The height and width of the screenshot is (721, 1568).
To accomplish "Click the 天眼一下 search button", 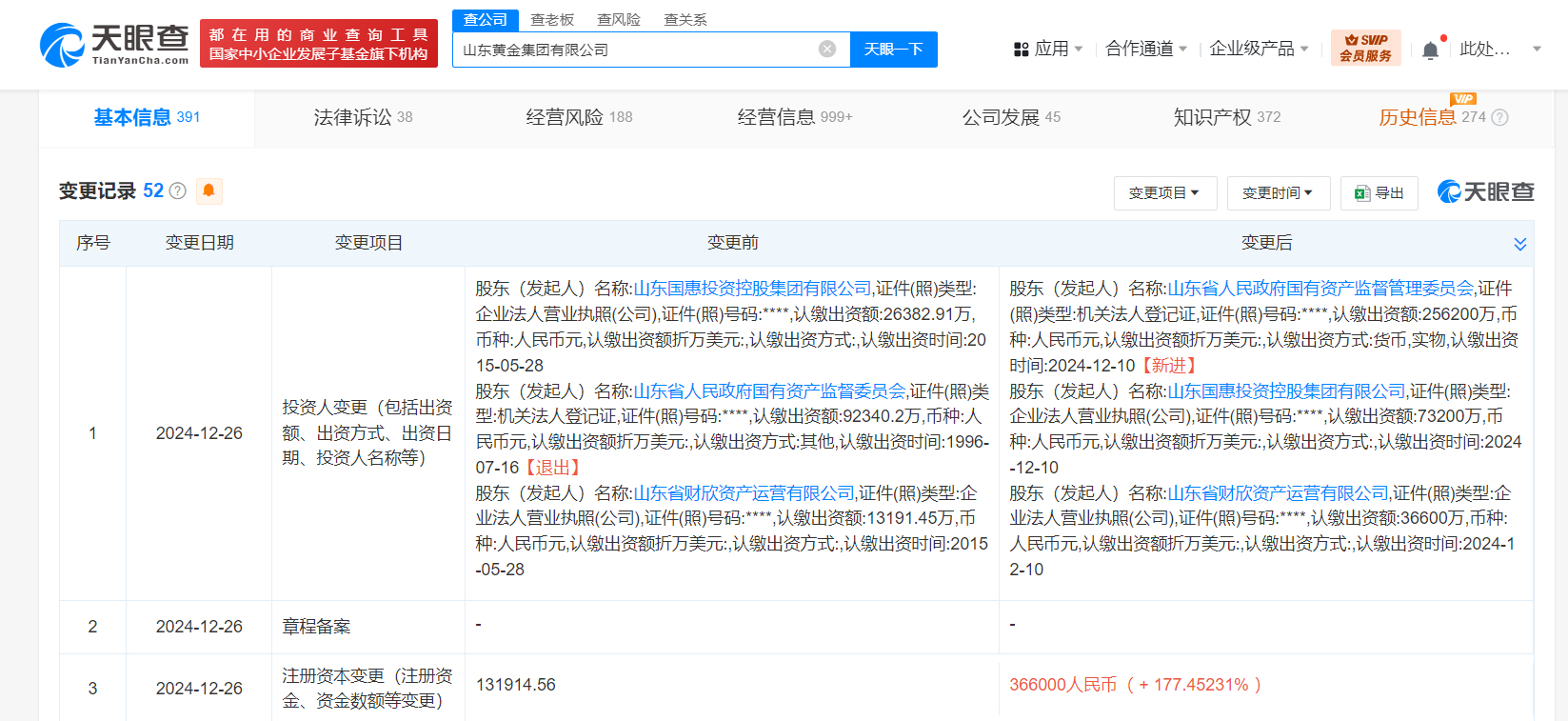I will pyautogui.click(x=894, y=50).
